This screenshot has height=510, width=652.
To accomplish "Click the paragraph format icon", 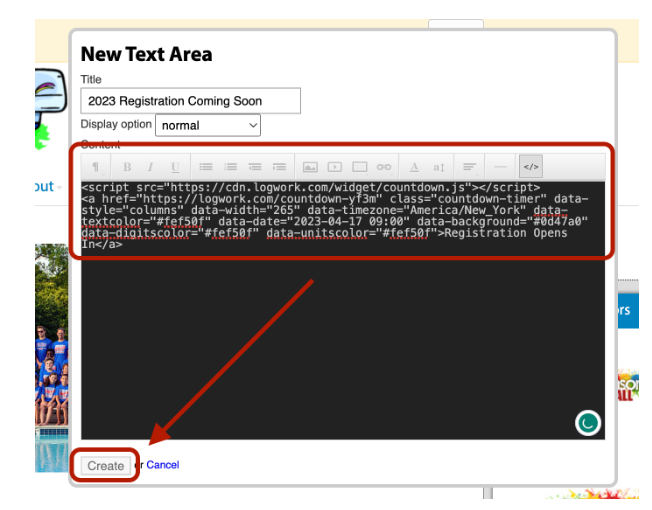I will click(96, 167).
